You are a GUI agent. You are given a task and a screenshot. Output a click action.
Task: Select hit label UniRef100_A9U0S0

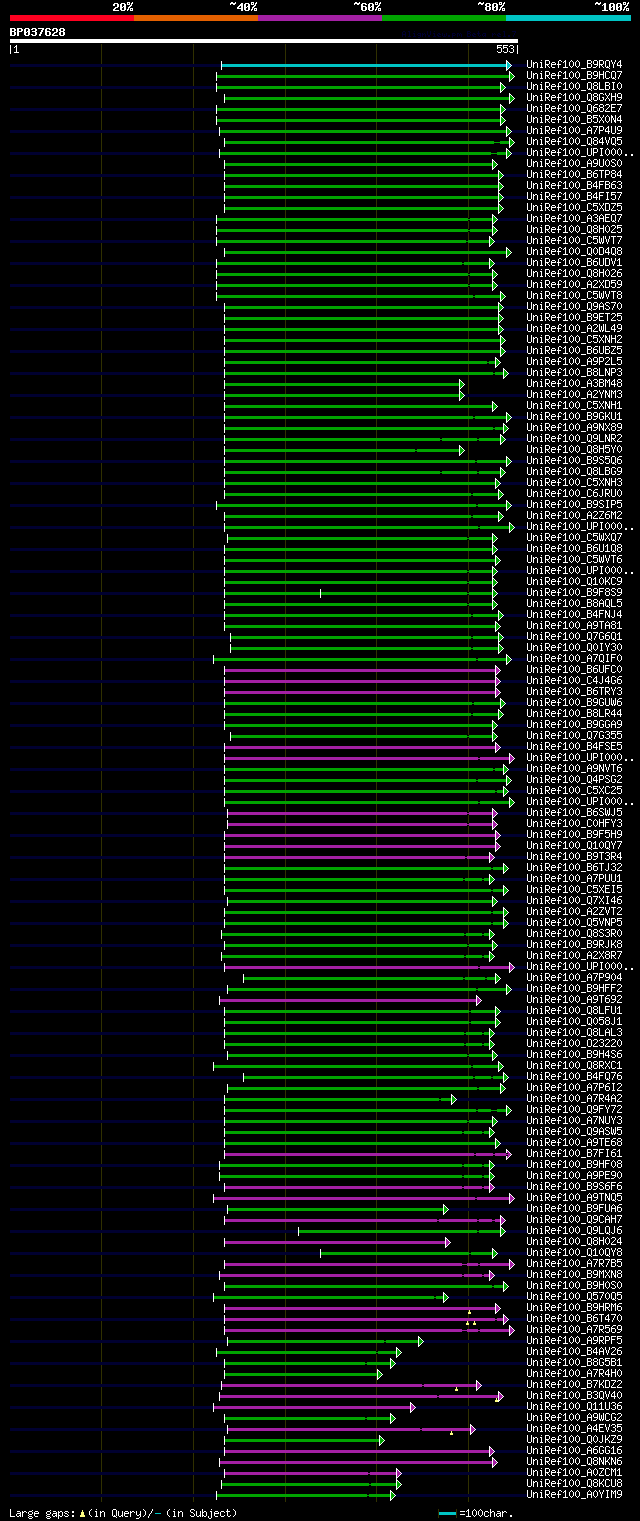(574, 163)
